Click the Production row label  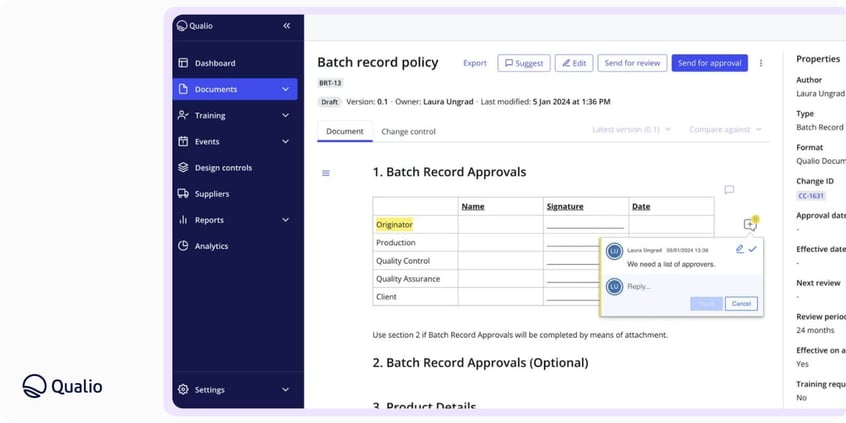coord(396,243)
